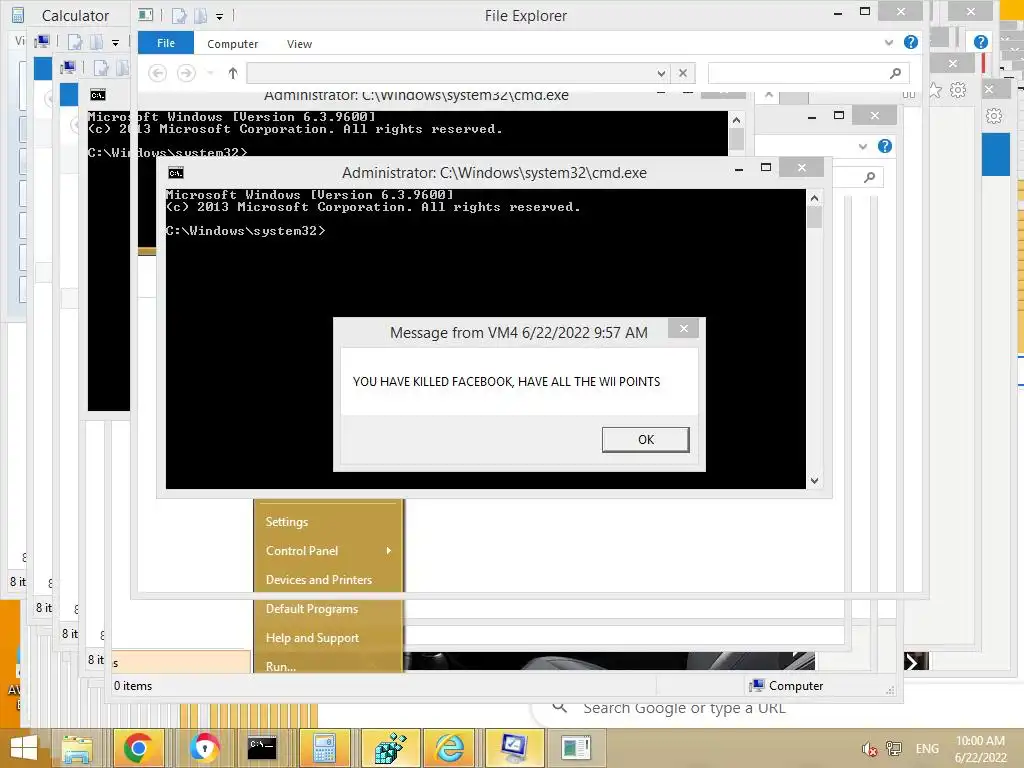The width and height of the screenshot is (1024, 768).
Task: Open the File tab in File Explorer
Action: 166,43
